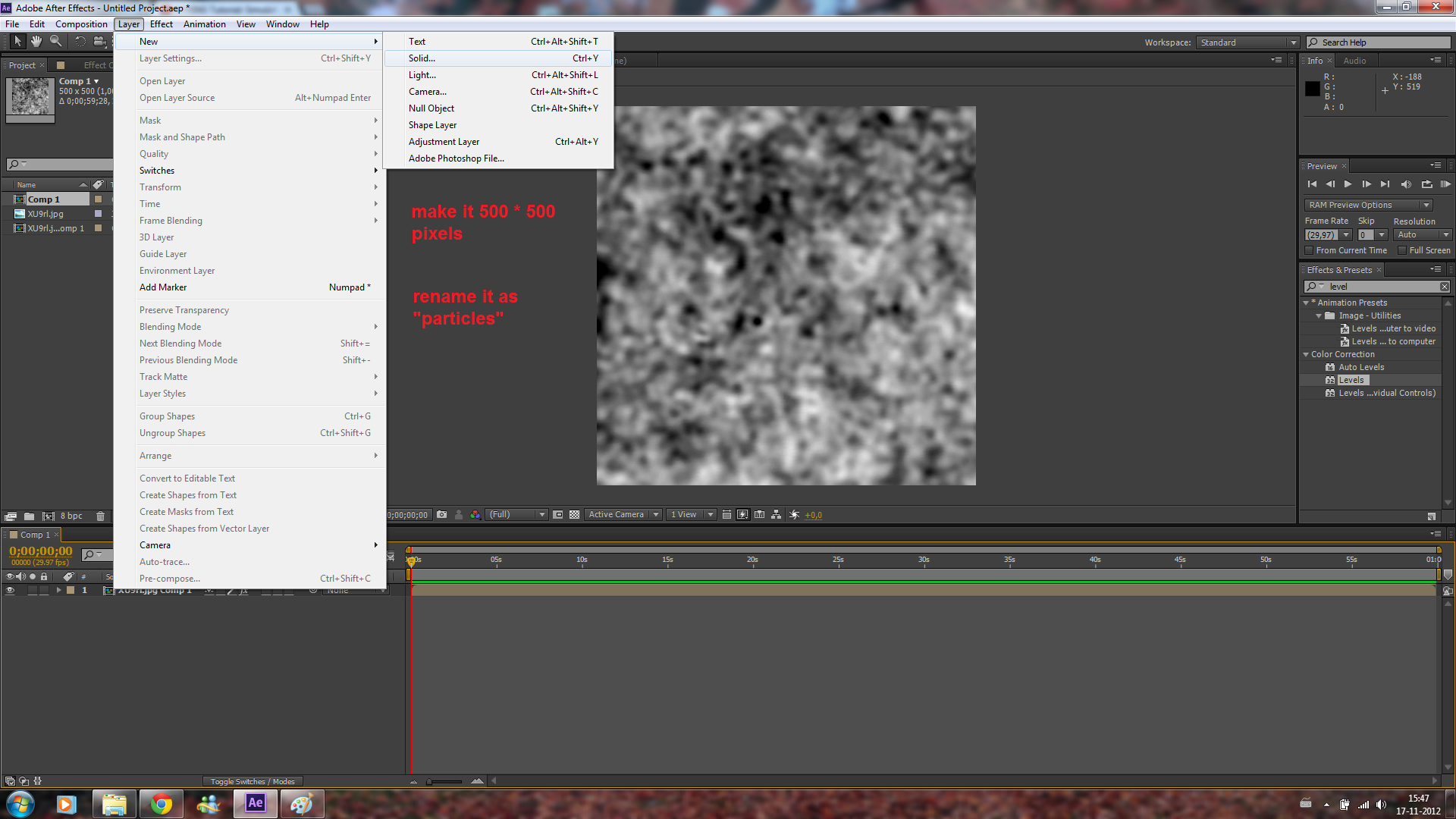1456x819 pixels.
Task: Delete selected project item with trash icon
Action: click(x=100, y=516)
